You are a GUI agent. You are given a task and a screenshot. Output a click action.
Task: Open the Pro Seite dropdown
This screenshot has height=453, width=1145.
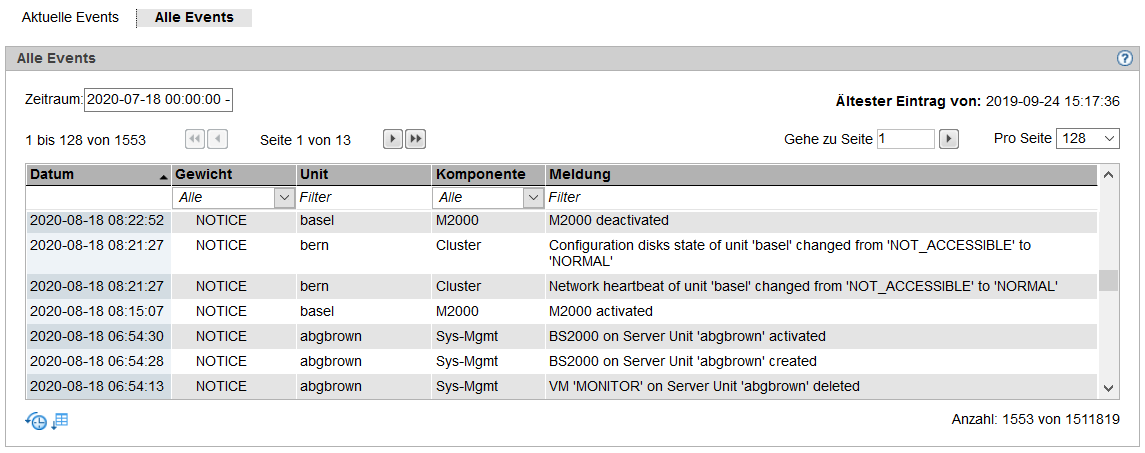[x=1087, y=139]
